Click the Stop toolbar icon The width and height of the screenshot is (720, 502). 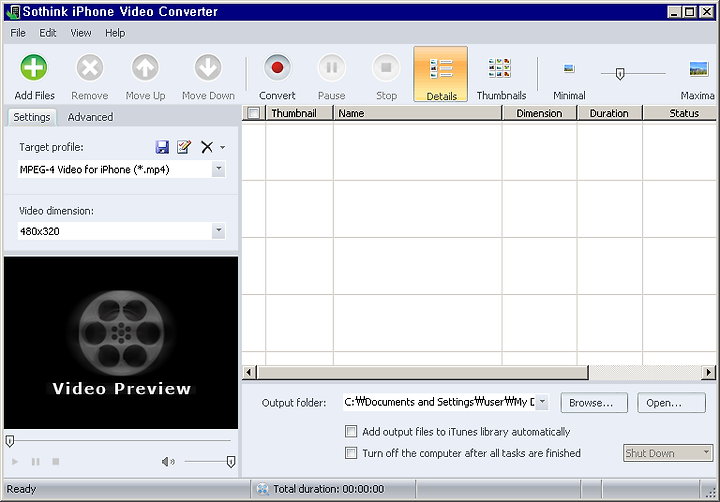click(386, 68)
